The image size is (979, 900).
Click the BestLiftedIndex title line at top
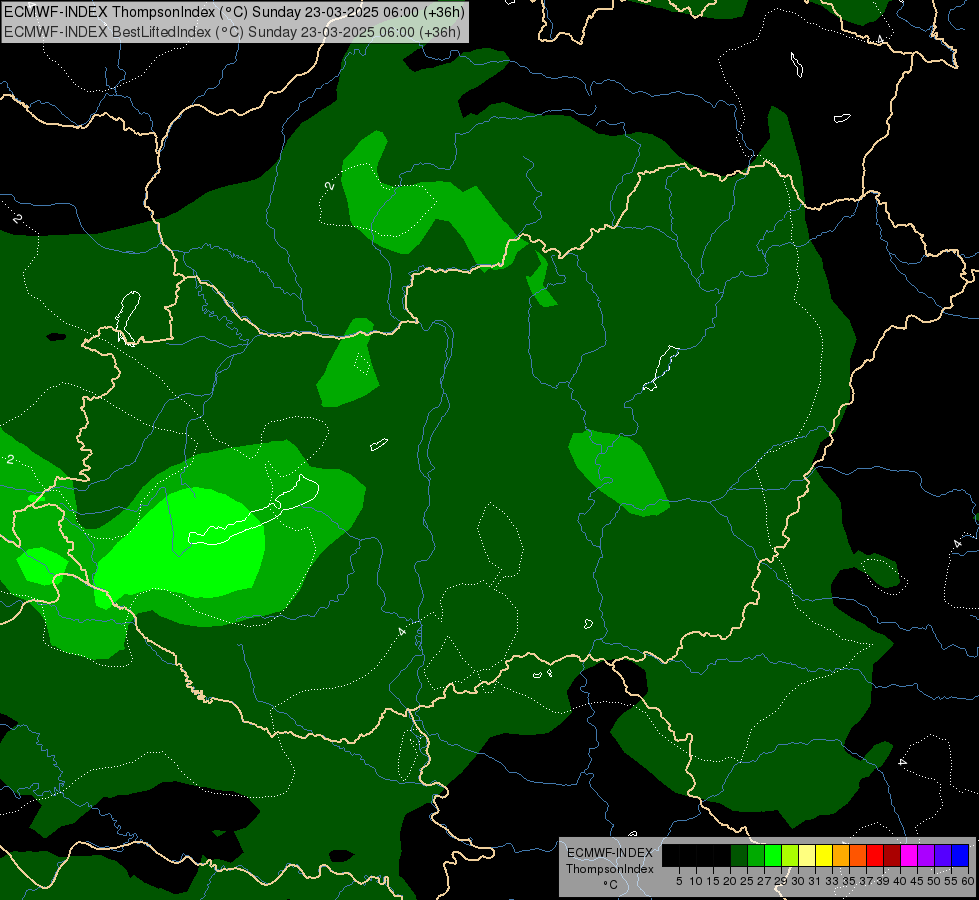(232, 32)
